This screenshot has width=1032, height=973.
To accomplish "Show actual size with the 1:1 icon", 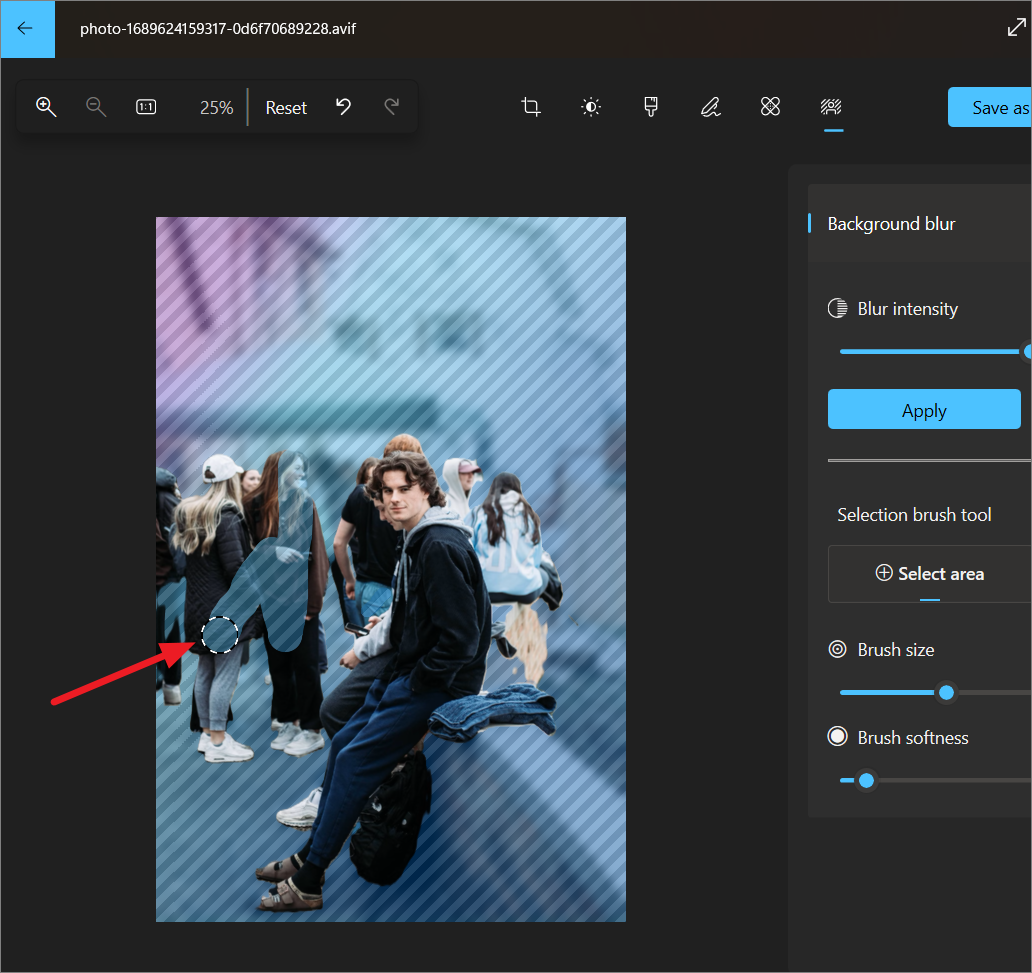I will [x=146, y=107].
